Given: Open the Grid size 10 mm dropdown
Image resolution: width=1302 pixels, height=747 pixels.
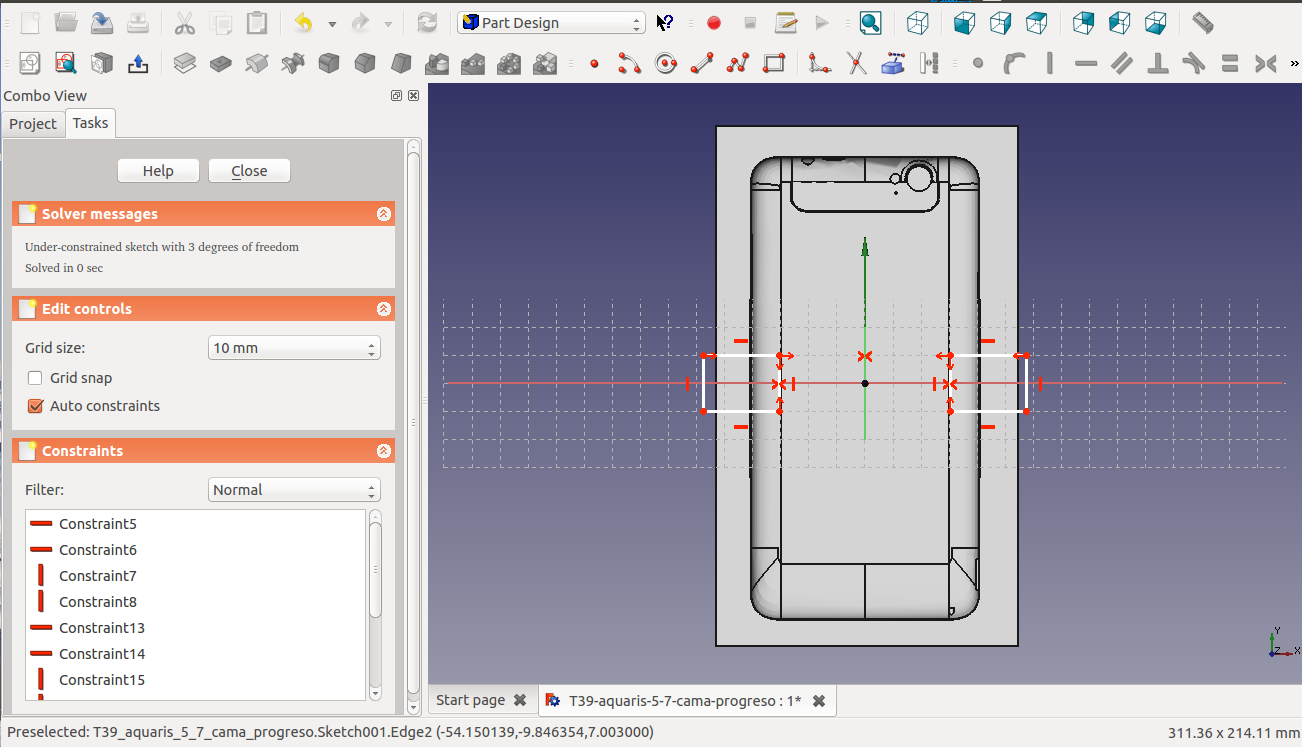Looking at the screenshot, I should coord(294,348).
